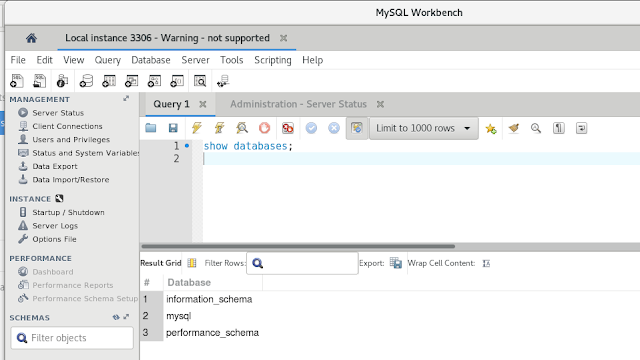Open the Scripting menu
The width and height of the screenshot is (640, 360).
(x=273, y=60)
